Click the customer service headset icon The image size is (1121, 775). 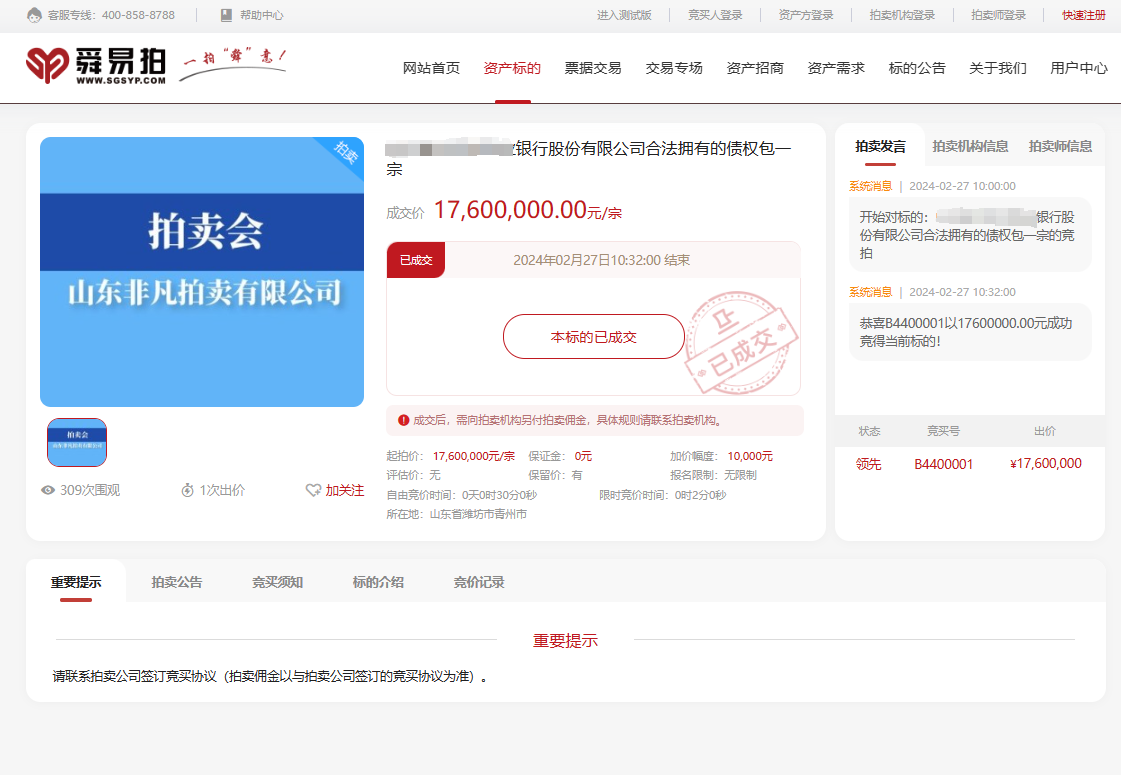point(34,15)
